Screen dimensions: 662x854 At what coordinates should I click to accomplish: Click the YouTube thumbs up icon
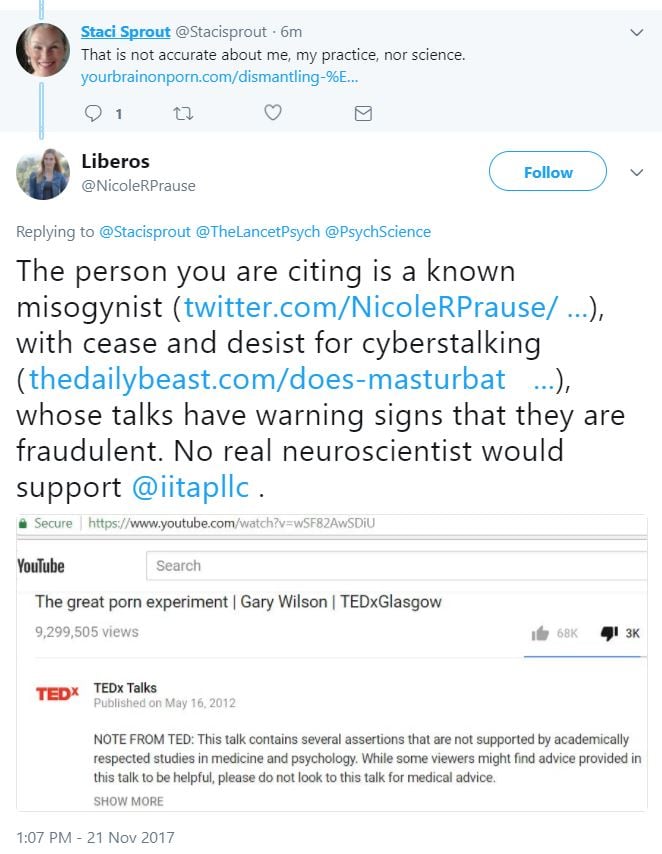541,633
